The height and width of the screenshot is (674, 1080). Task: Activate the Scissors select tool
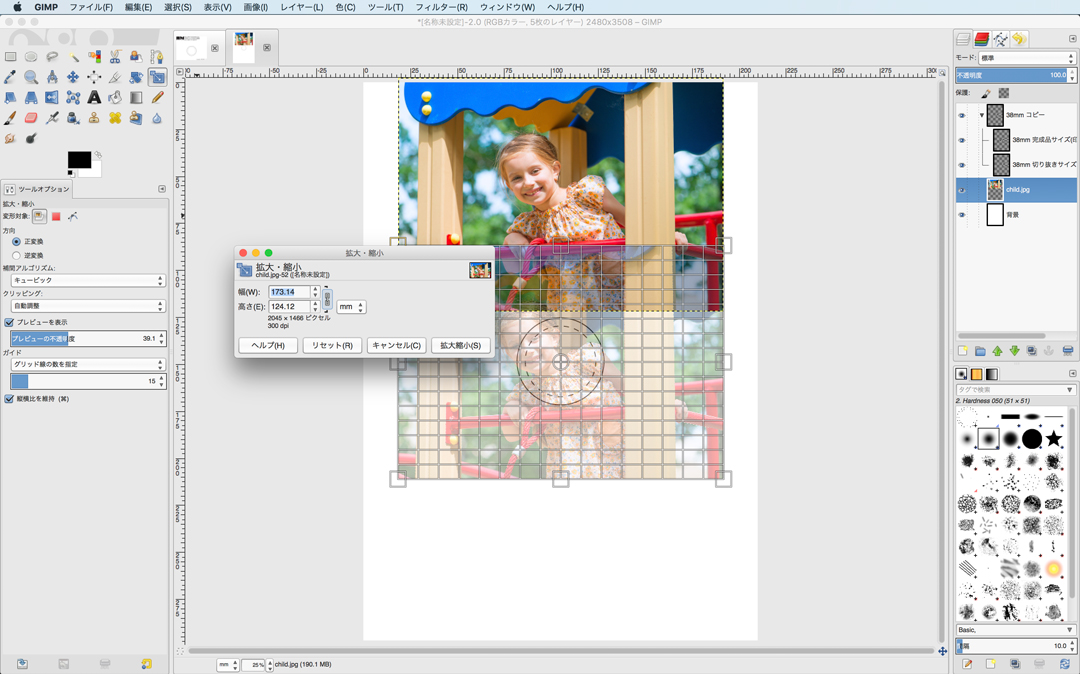pos(115,57)
